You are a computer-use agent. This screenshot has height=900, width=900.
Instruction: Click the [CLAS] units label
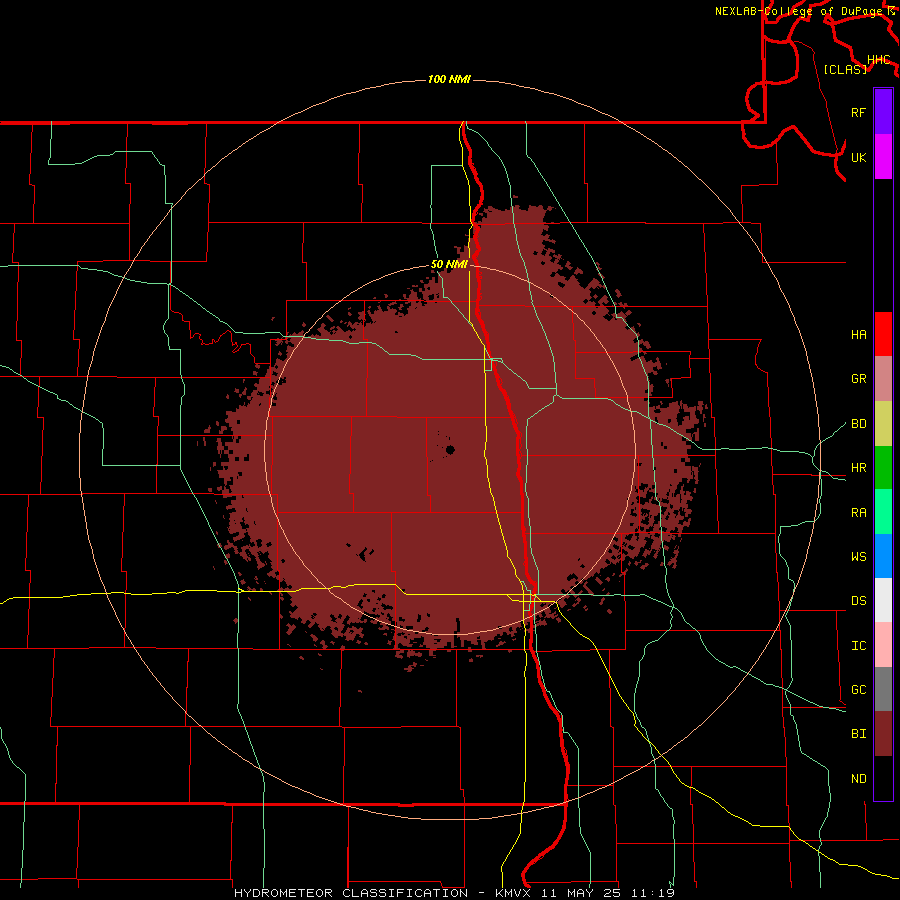[x=845, y=69]
